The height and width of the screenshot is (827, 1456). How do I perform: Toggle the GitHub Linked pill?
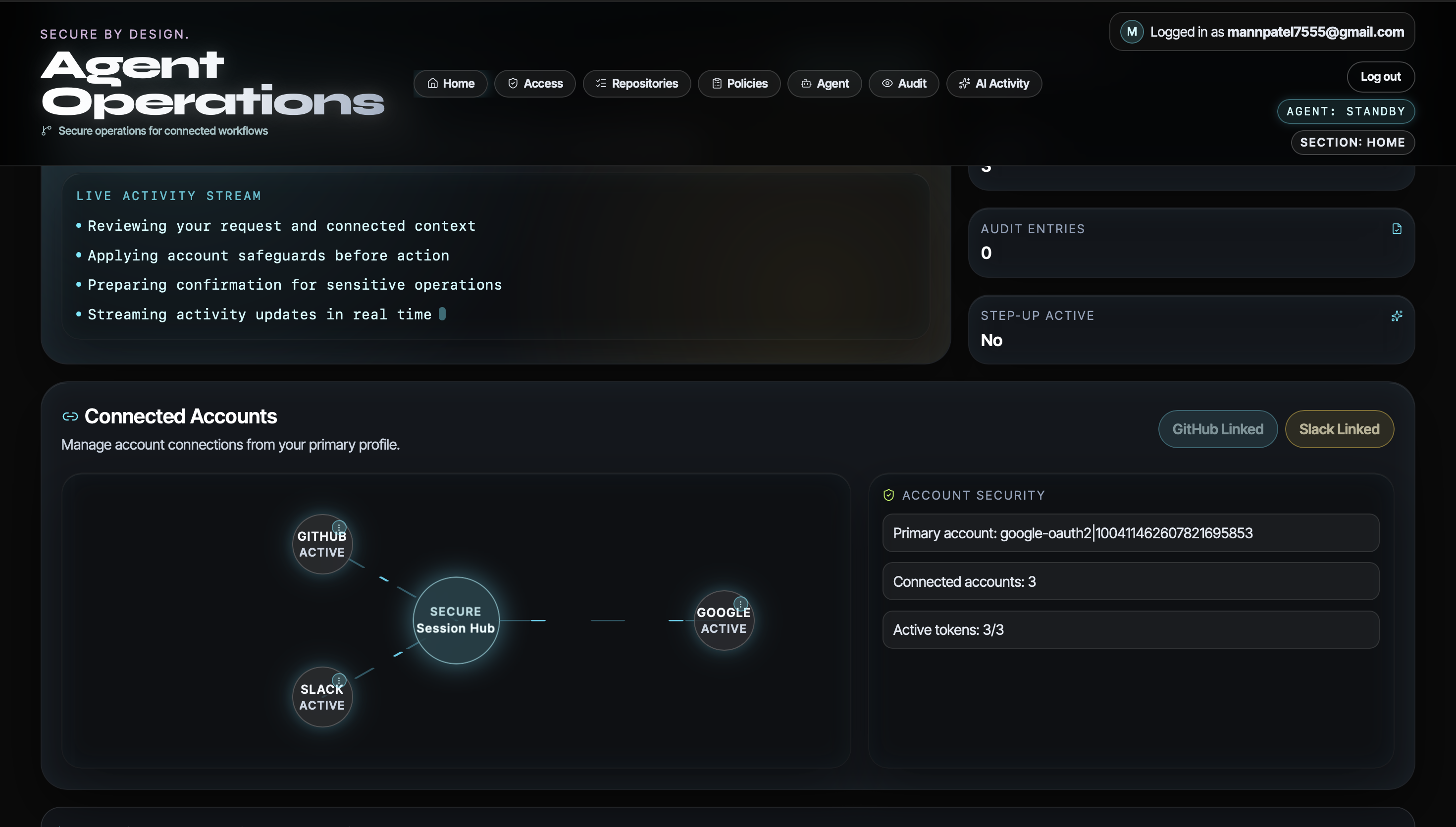(x=1217, y=429)
